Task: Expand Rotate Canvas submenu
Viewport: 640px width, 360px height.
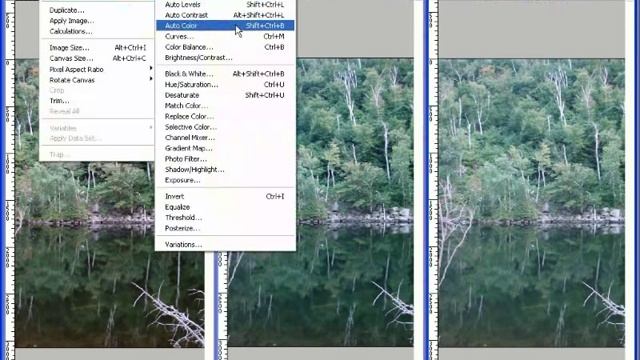Action: [97, 80]
